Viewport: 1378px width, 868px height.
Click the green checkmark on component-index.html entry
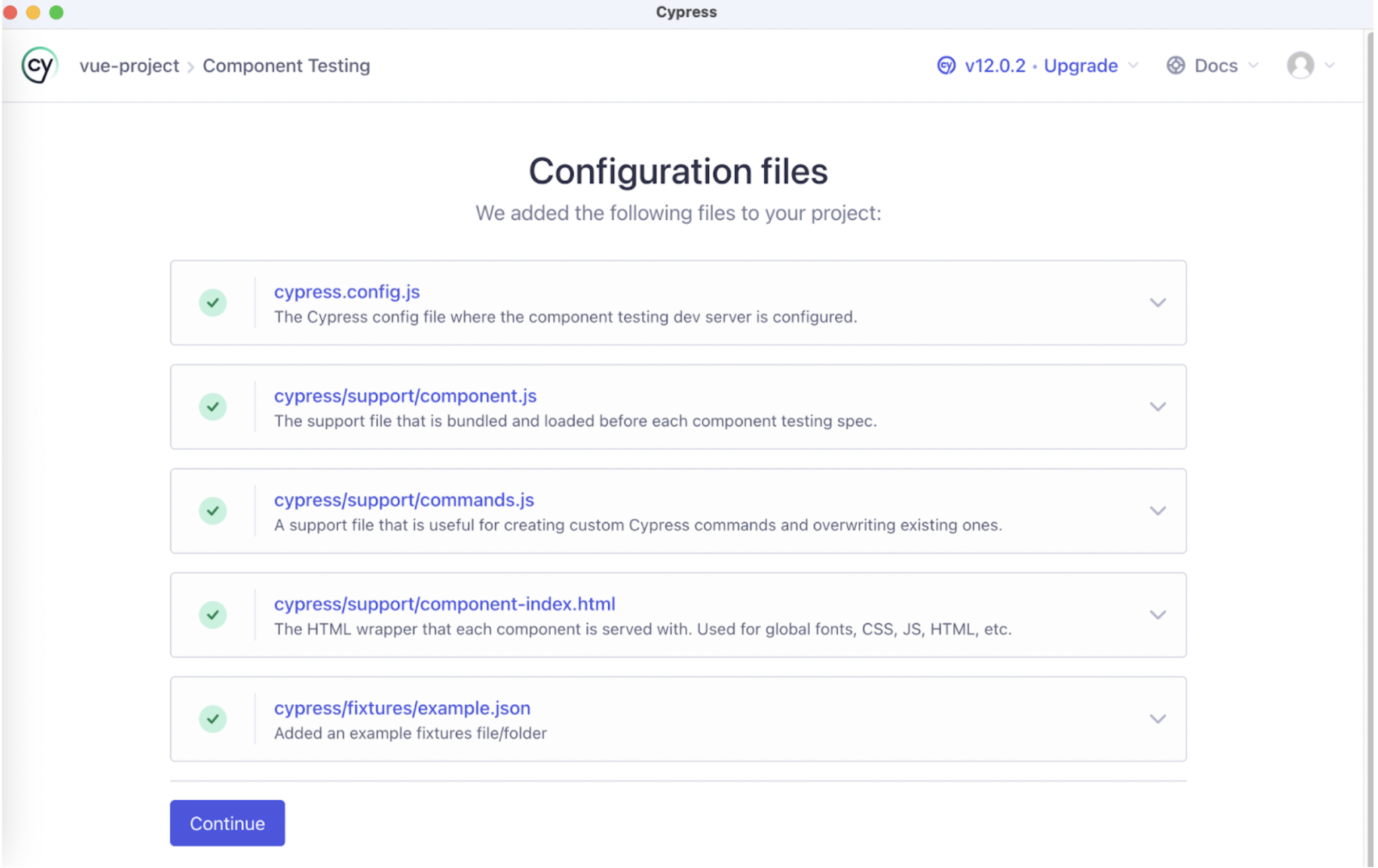tap(213, 614)
